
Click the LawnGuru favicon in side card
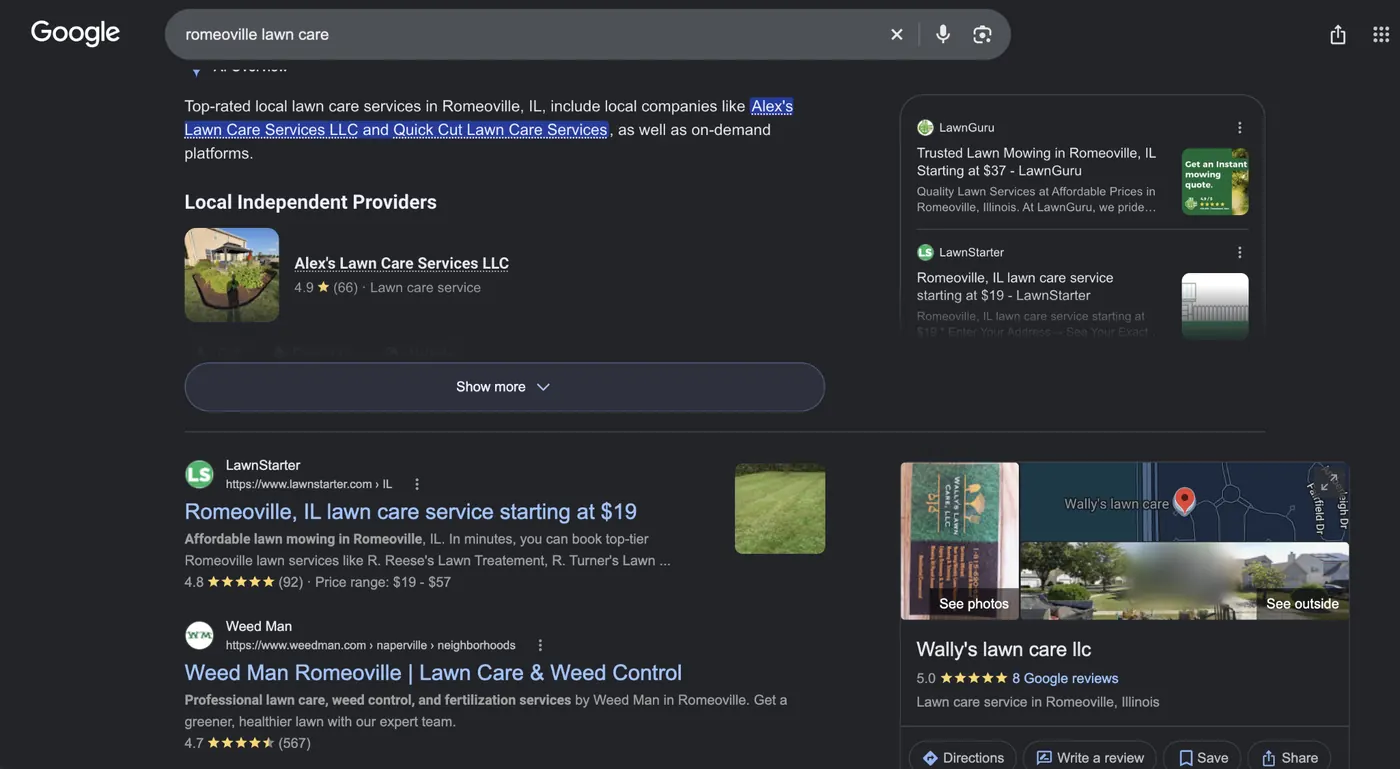(x=925, y=128)
